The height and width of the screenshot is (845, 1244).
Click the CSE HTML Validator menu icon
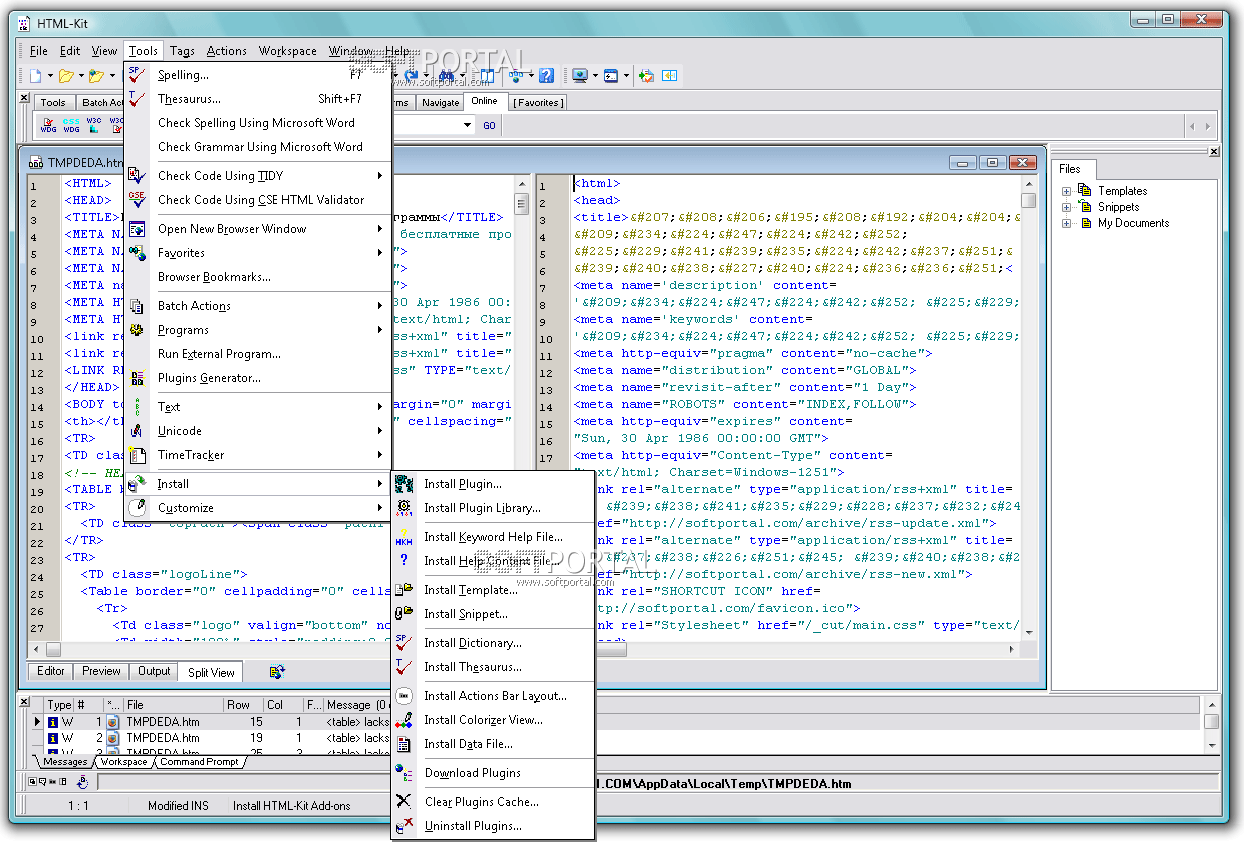(138, 200)
